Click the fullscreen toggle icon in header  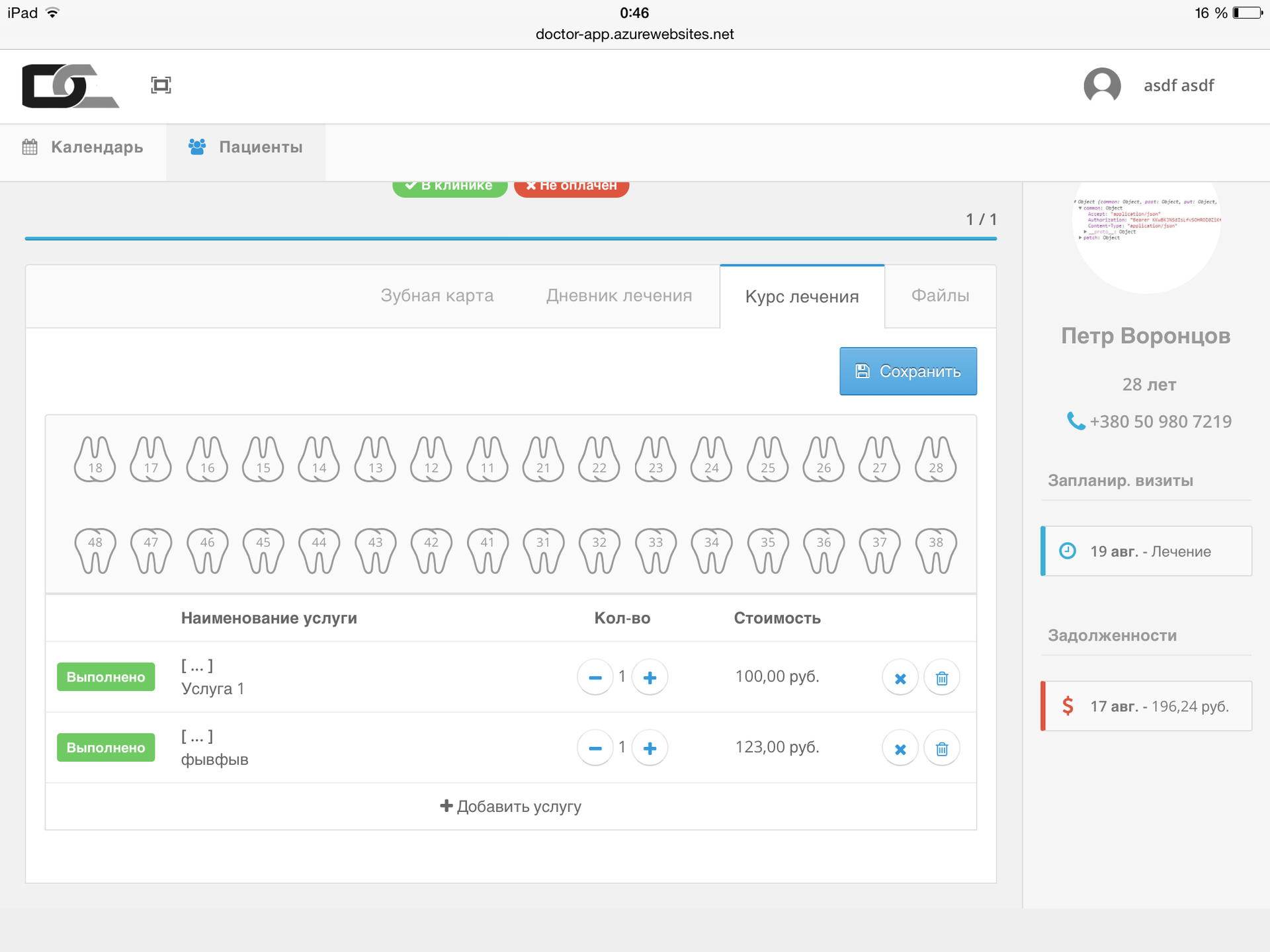pos(161,85)
